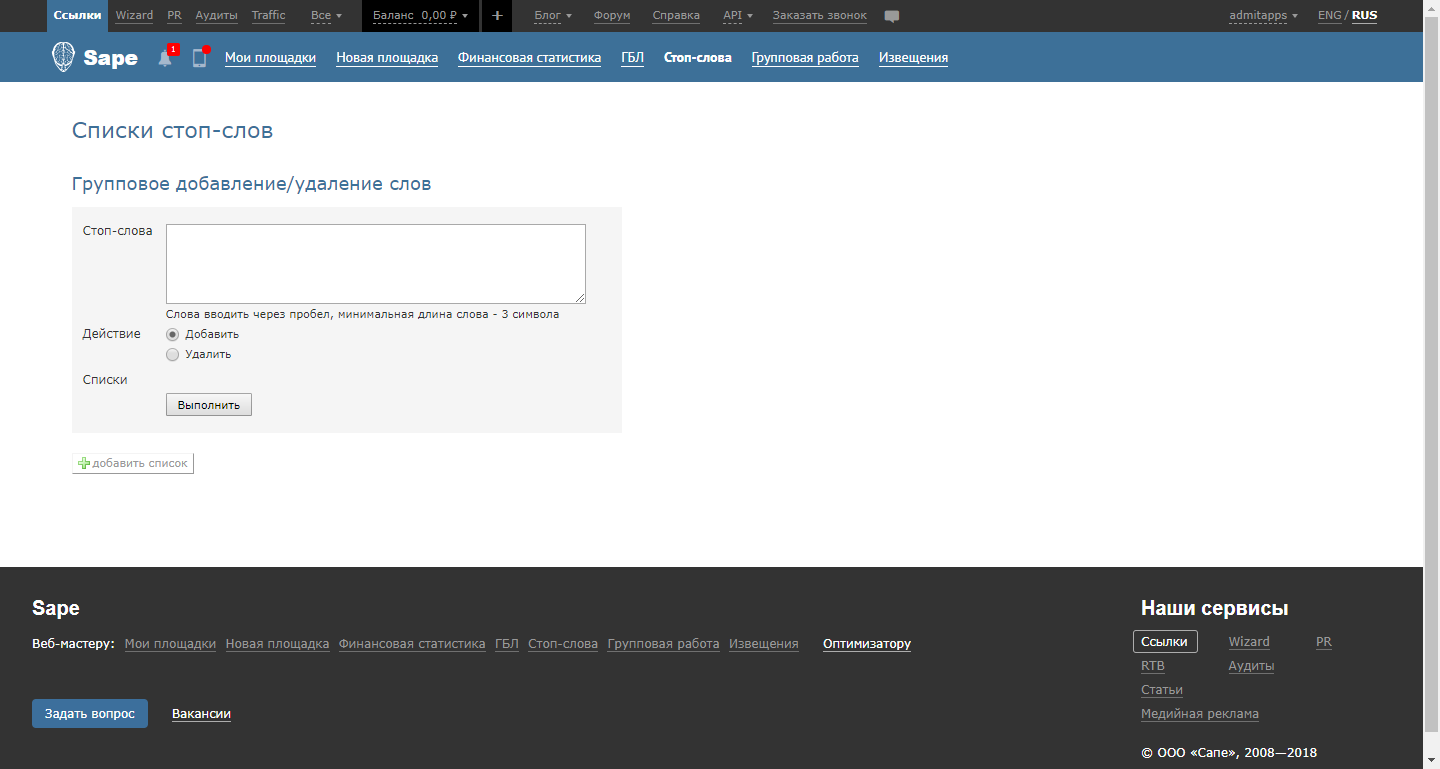Viewport: 1440px width, 769px height.
Task: Open the chat bubble icon
Action: tap(892, 16)
